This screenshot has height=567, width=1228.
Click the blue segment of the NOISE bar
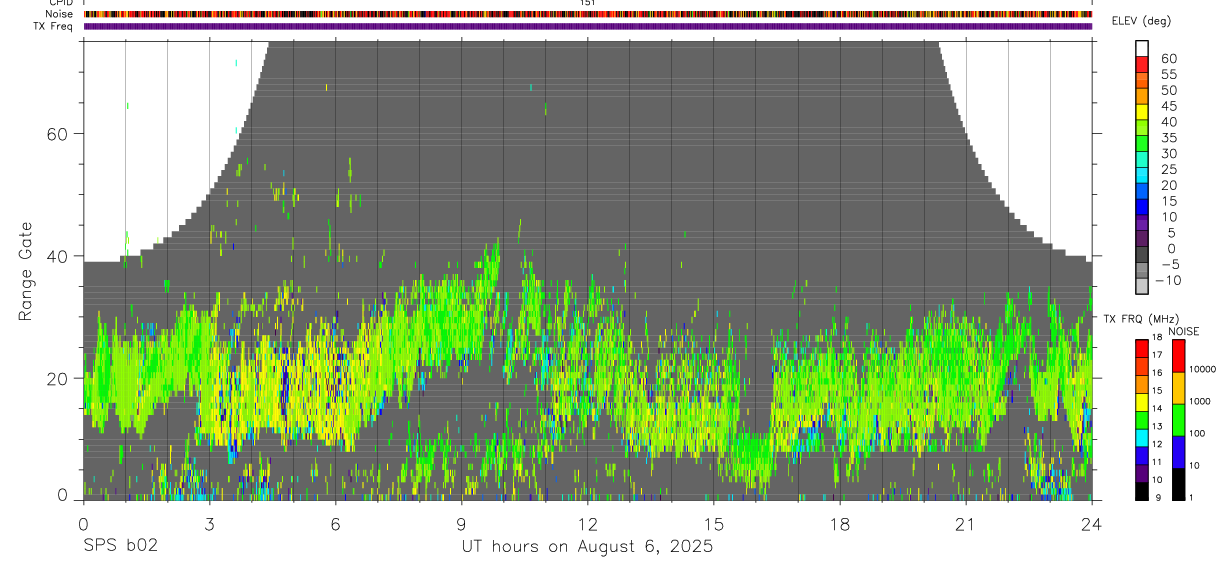pyautogui.click(x=1177, y=452)
